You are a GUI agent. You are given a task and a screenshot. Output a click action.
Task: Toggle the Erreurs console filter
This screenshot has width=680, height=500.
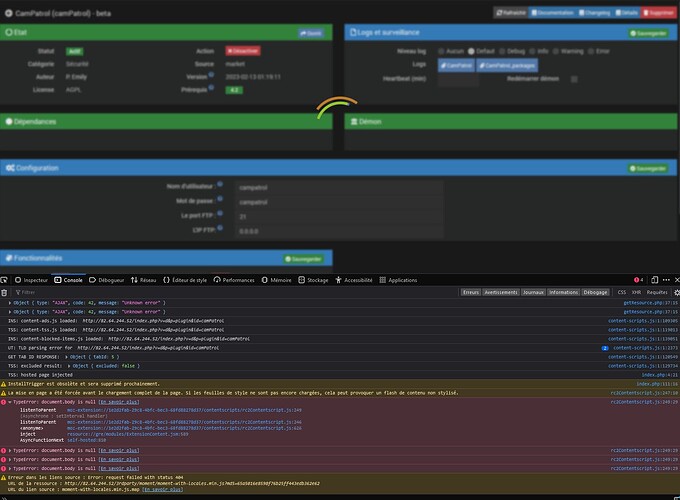471,292
